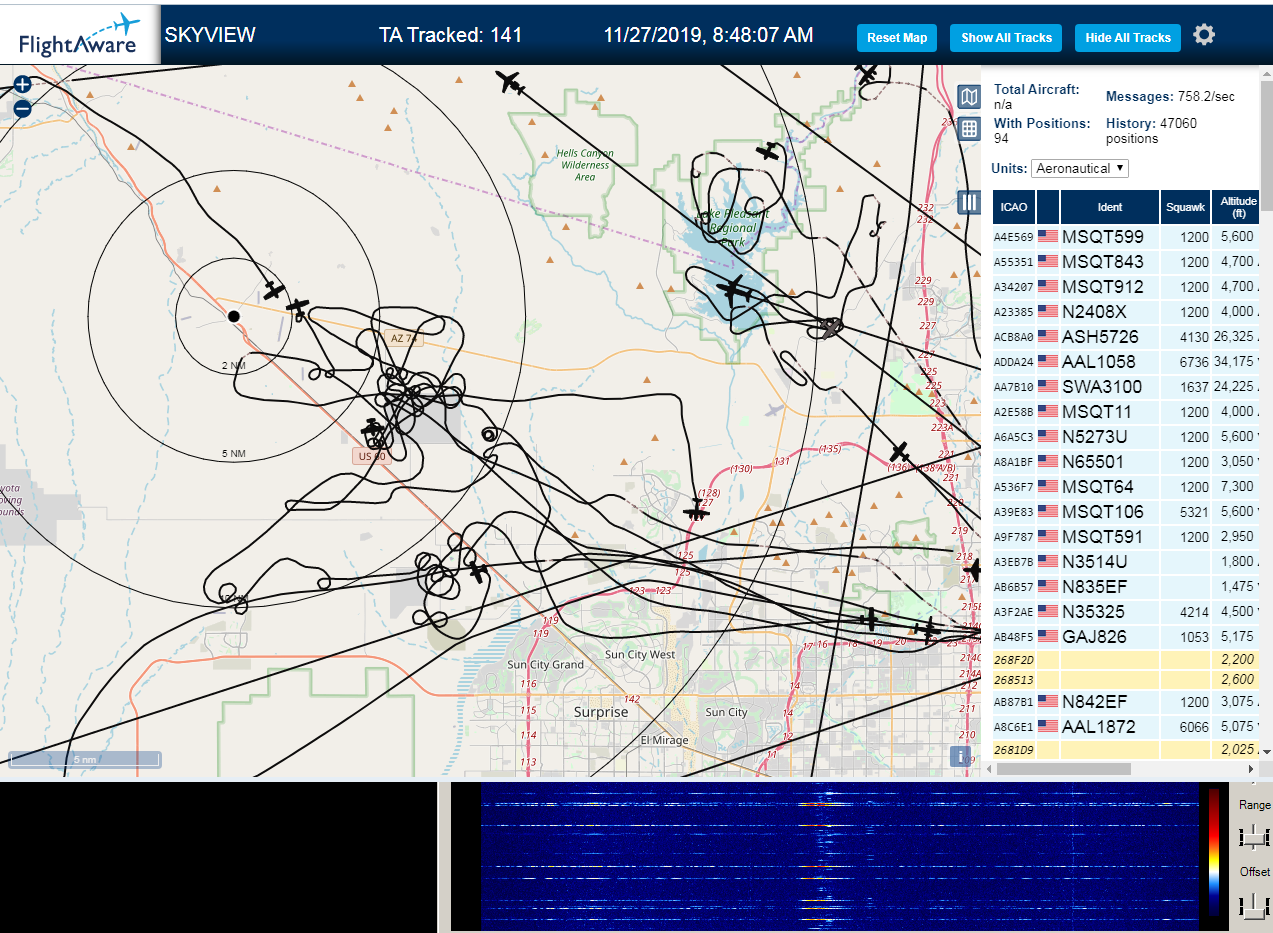Select aircraft row N842EF
Image resolution: width=1273 pixels, height=933 pixels.
[x=1126, y=702]
